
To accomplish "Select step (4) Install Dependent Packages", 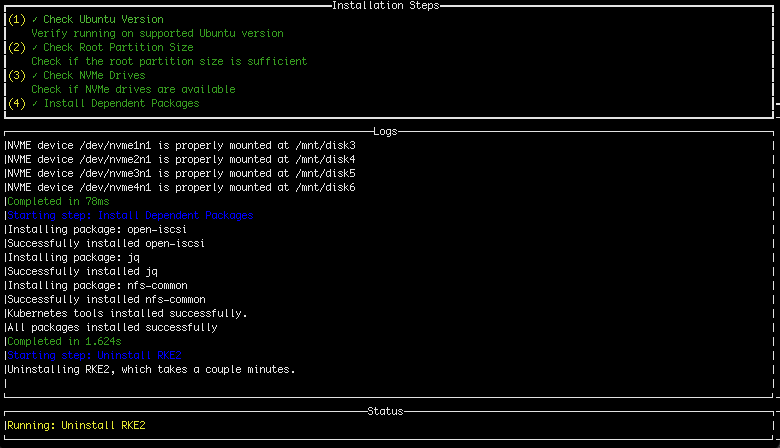I will pyautogui.click(x=104, y=103).
